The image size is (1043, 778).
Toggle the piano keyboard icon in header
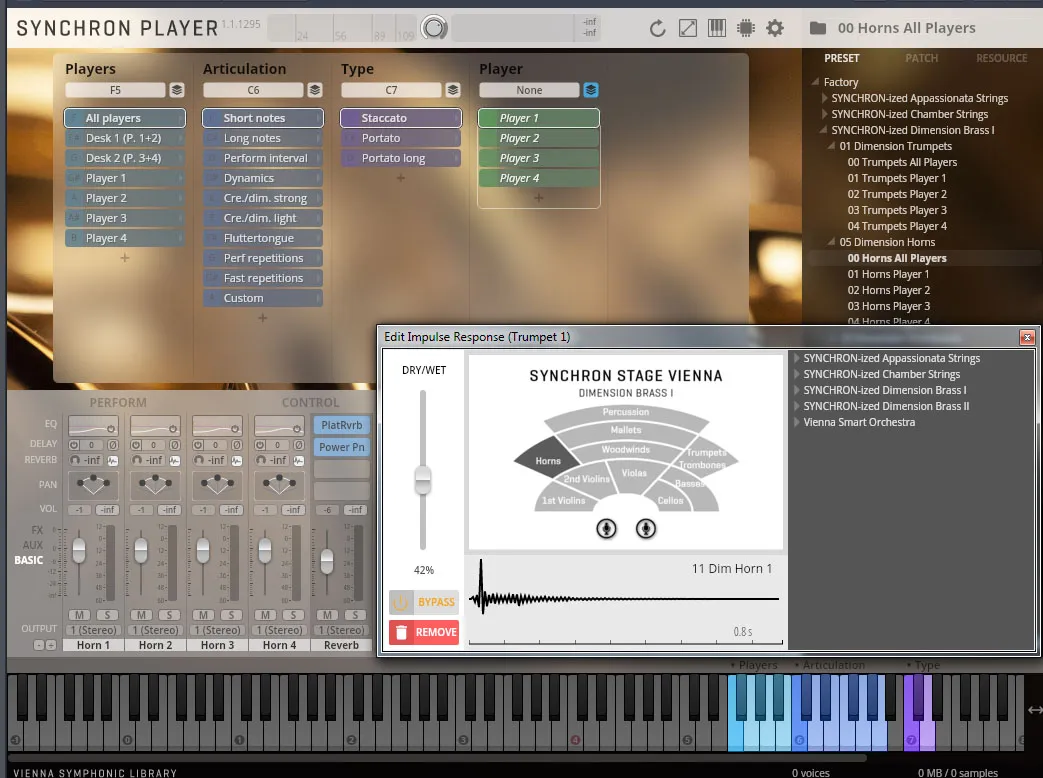716,28
